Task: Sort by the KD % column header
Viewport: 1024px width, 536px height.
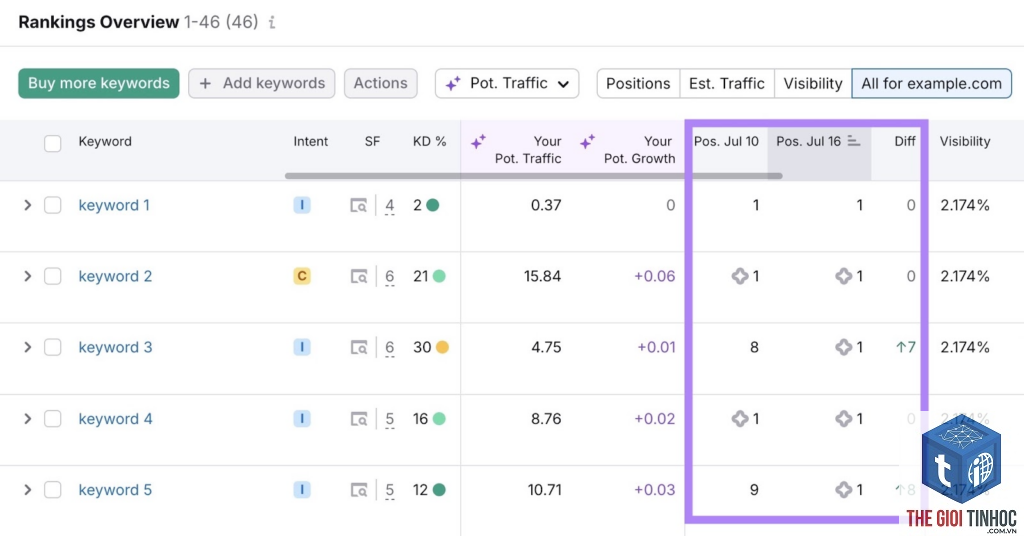Action: tap(430, 141)
